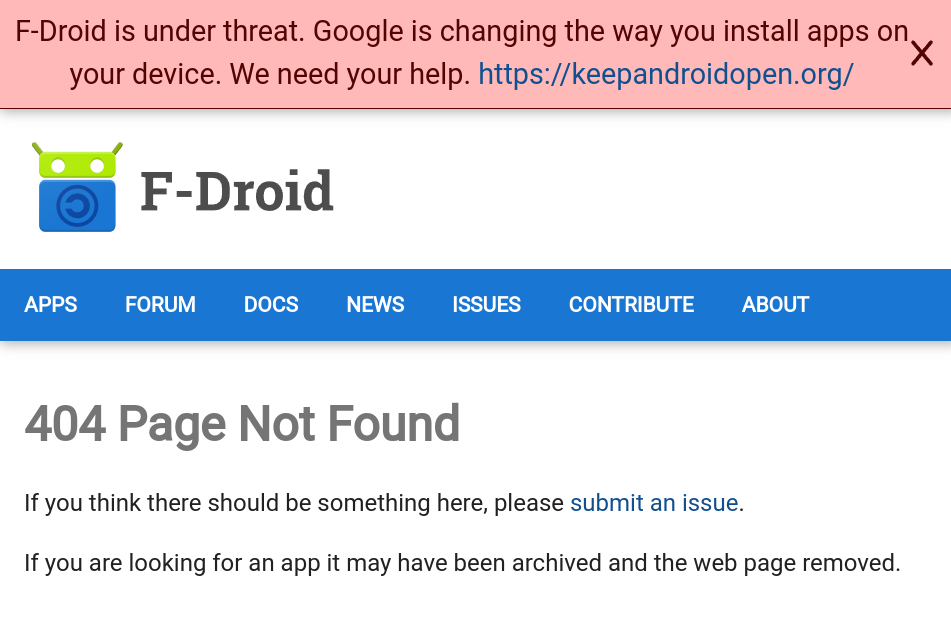Open the keepandroidopen.org link
This screenshot has height=640, width=951.
click(665, 75)
